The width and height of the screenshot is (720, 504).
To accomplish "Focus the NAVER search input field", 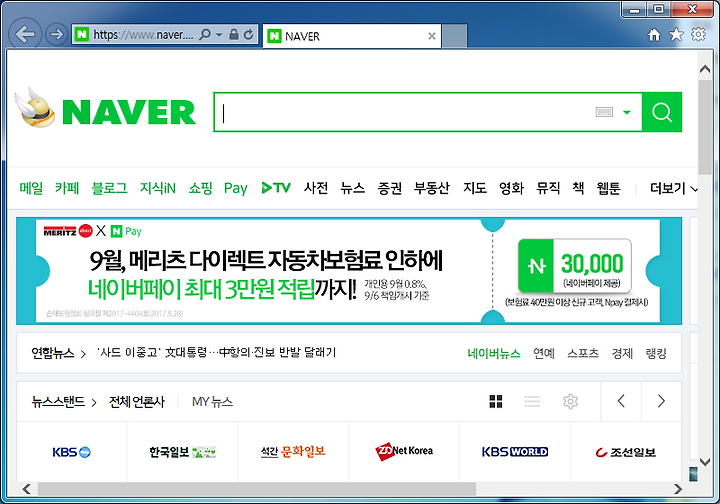I will [404, 112].
